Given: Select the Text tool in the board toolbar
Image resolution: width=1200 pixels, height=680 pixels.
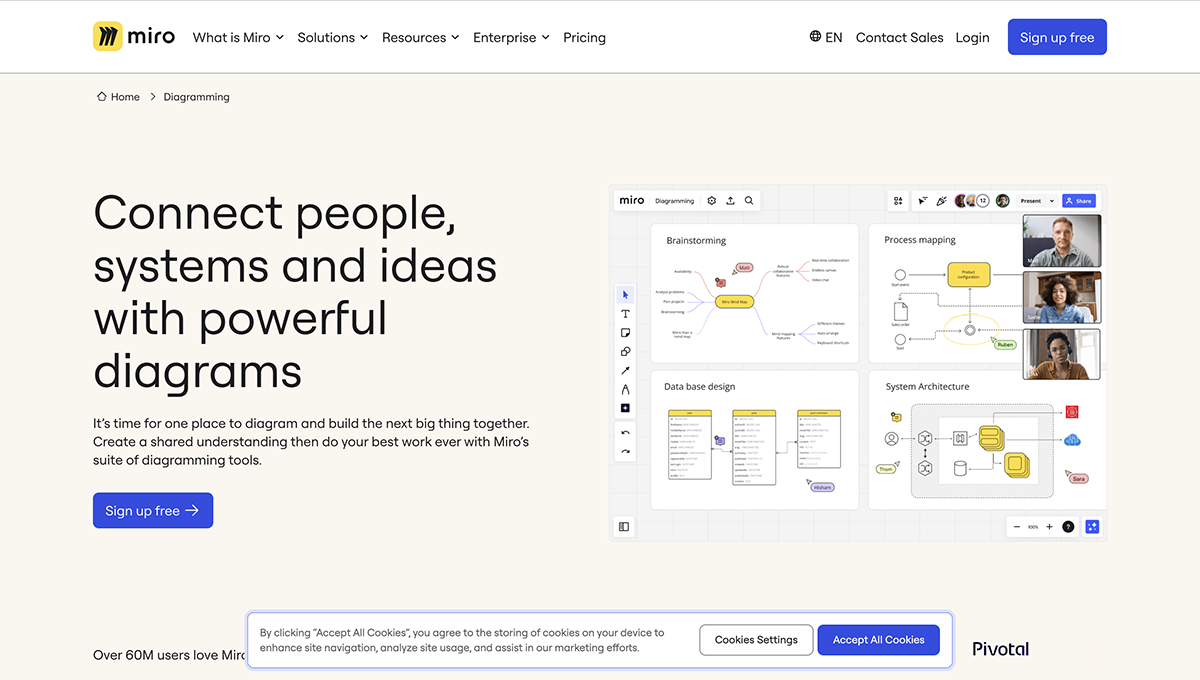Looking at the screenshot, I should pyautogui.click(x=625, y=314).
